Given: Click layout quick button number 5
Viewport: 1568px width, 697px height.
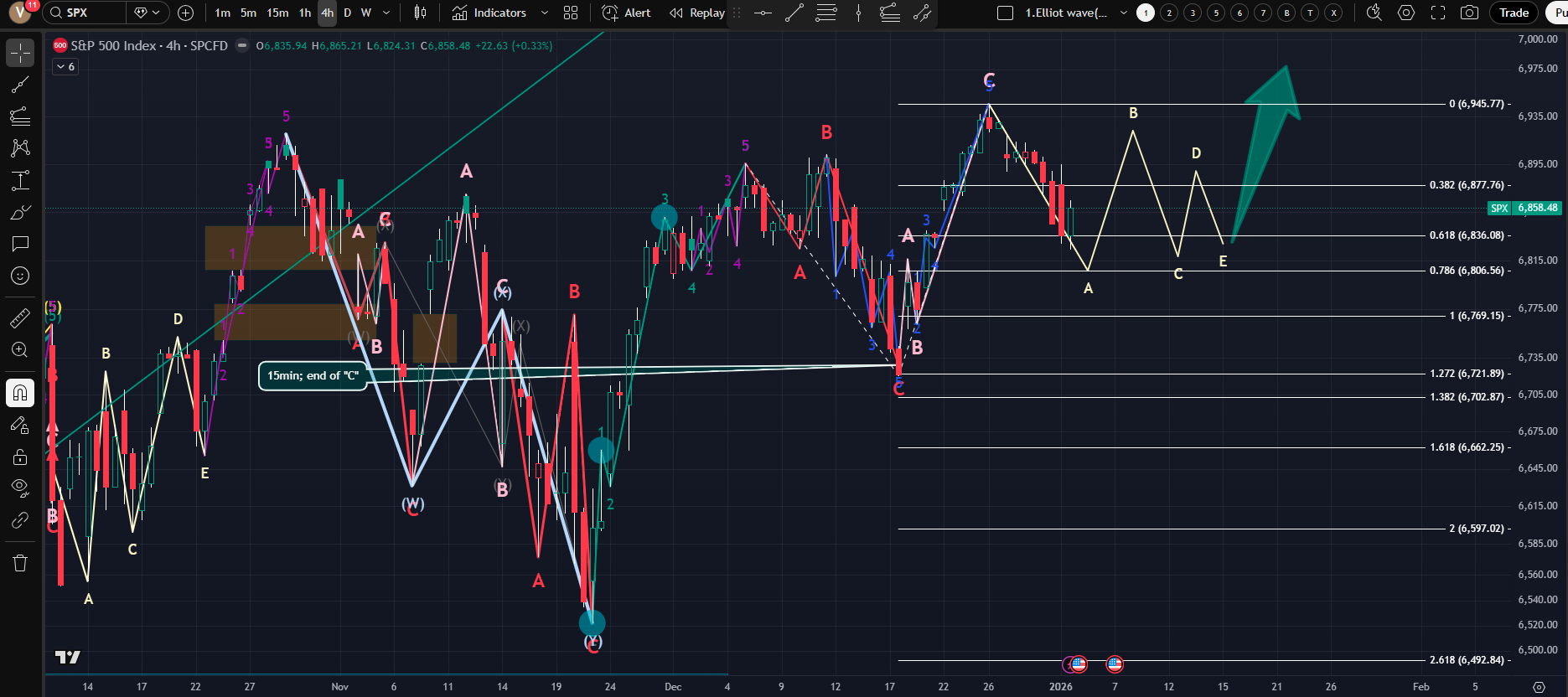Looking at the screenshot, I should [1216, 13].
